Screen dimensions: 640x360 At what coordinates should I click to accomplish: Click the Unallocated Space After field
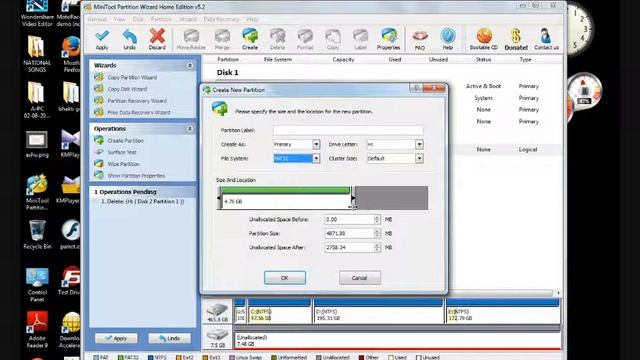tap(349, 247)
